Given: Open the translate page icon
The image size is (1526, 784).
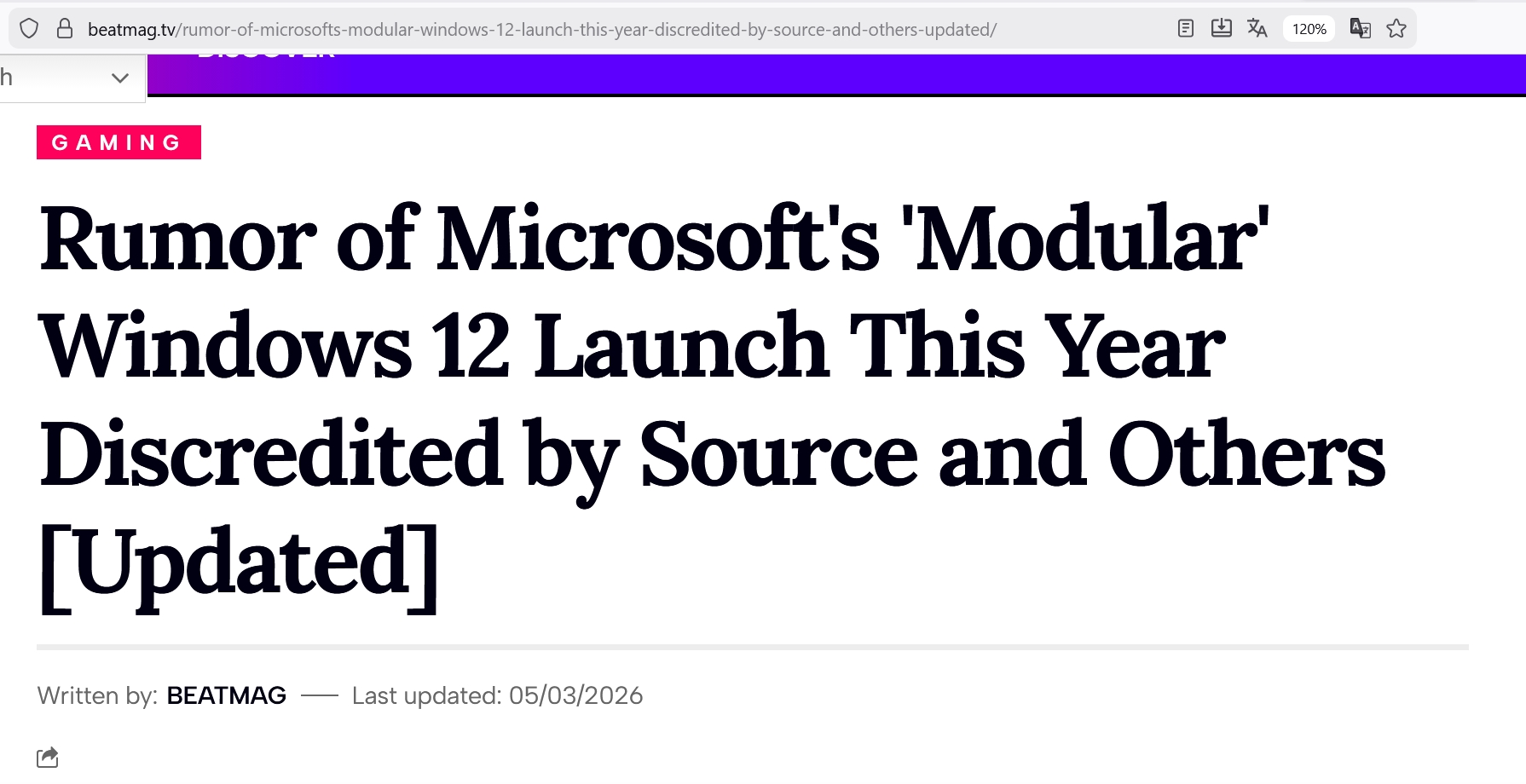Looking at the screenshot, I should (1257, 29).
